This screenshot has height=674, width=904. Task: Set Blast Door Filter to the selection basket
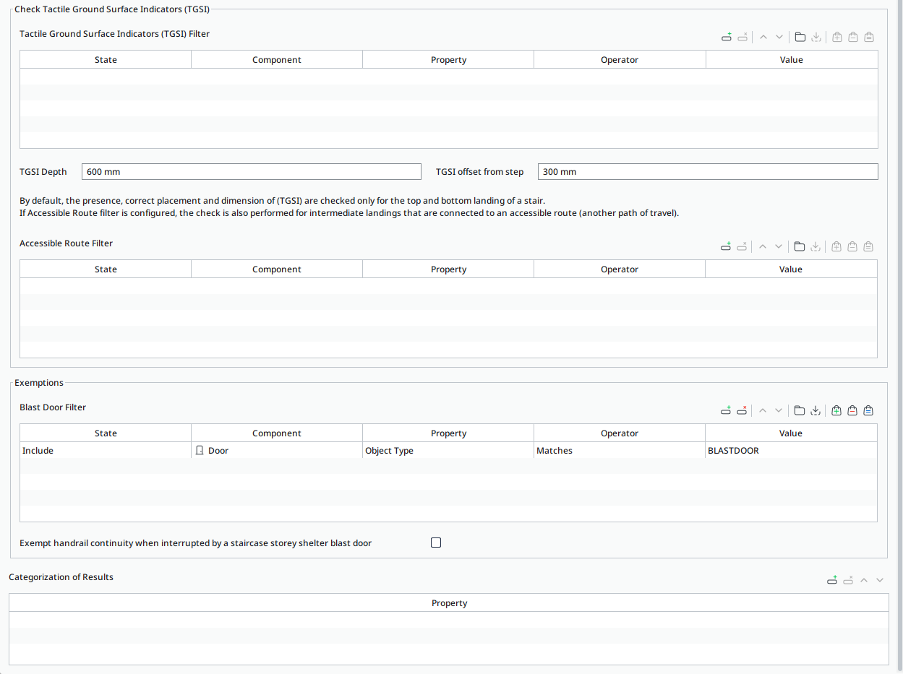click(x=869, y=411)
